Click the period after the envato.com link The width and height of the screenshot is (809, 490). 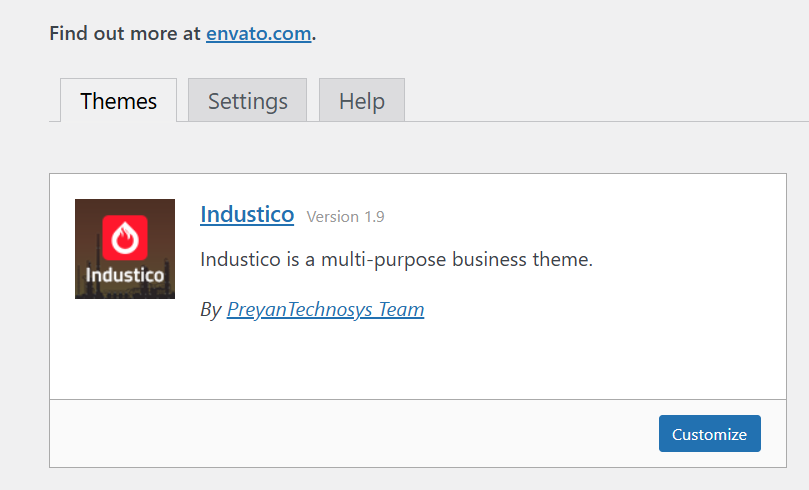pos(314,34)
